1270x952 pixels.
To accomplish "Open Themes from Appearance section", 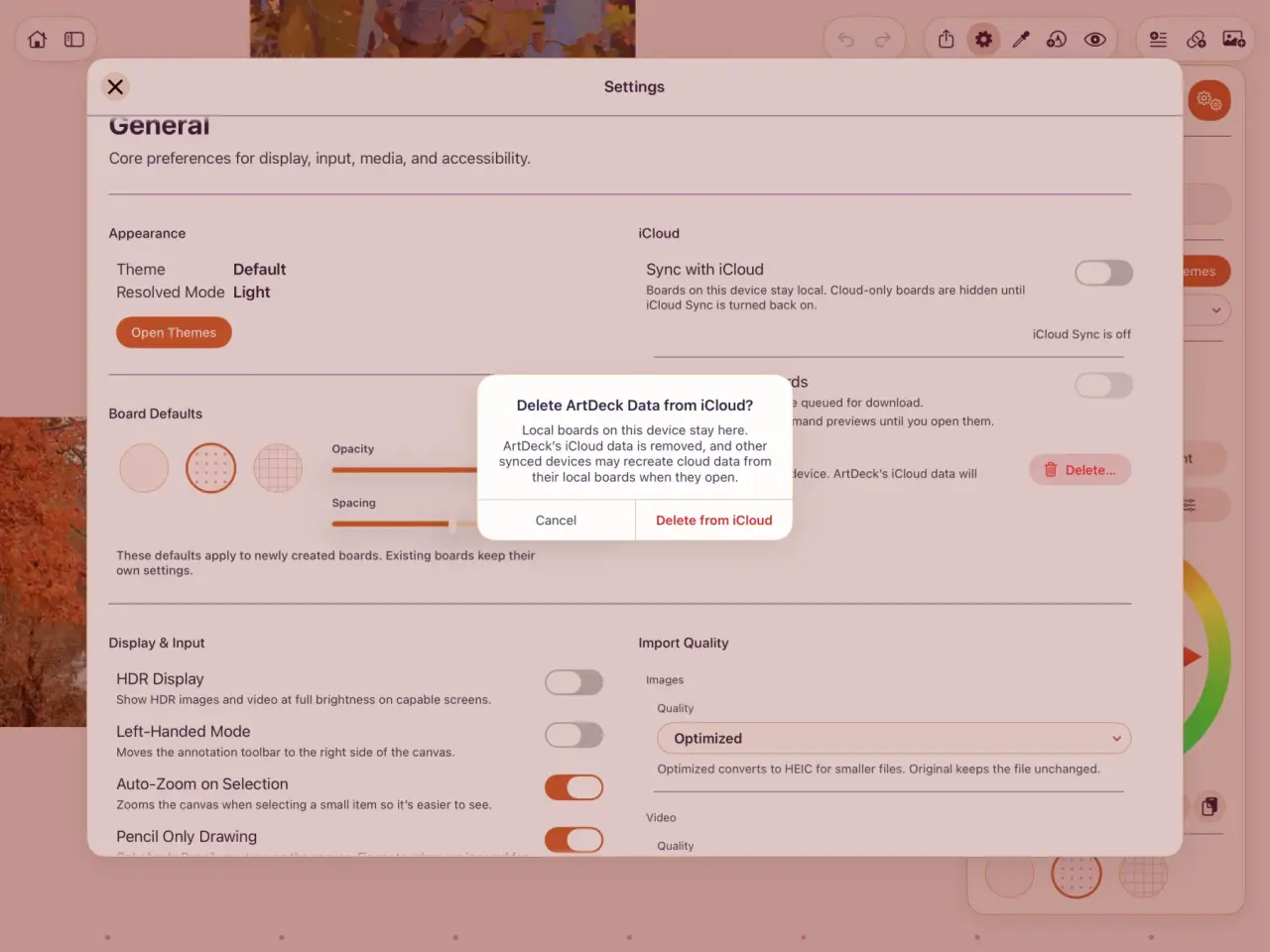I will click(174, 333).
